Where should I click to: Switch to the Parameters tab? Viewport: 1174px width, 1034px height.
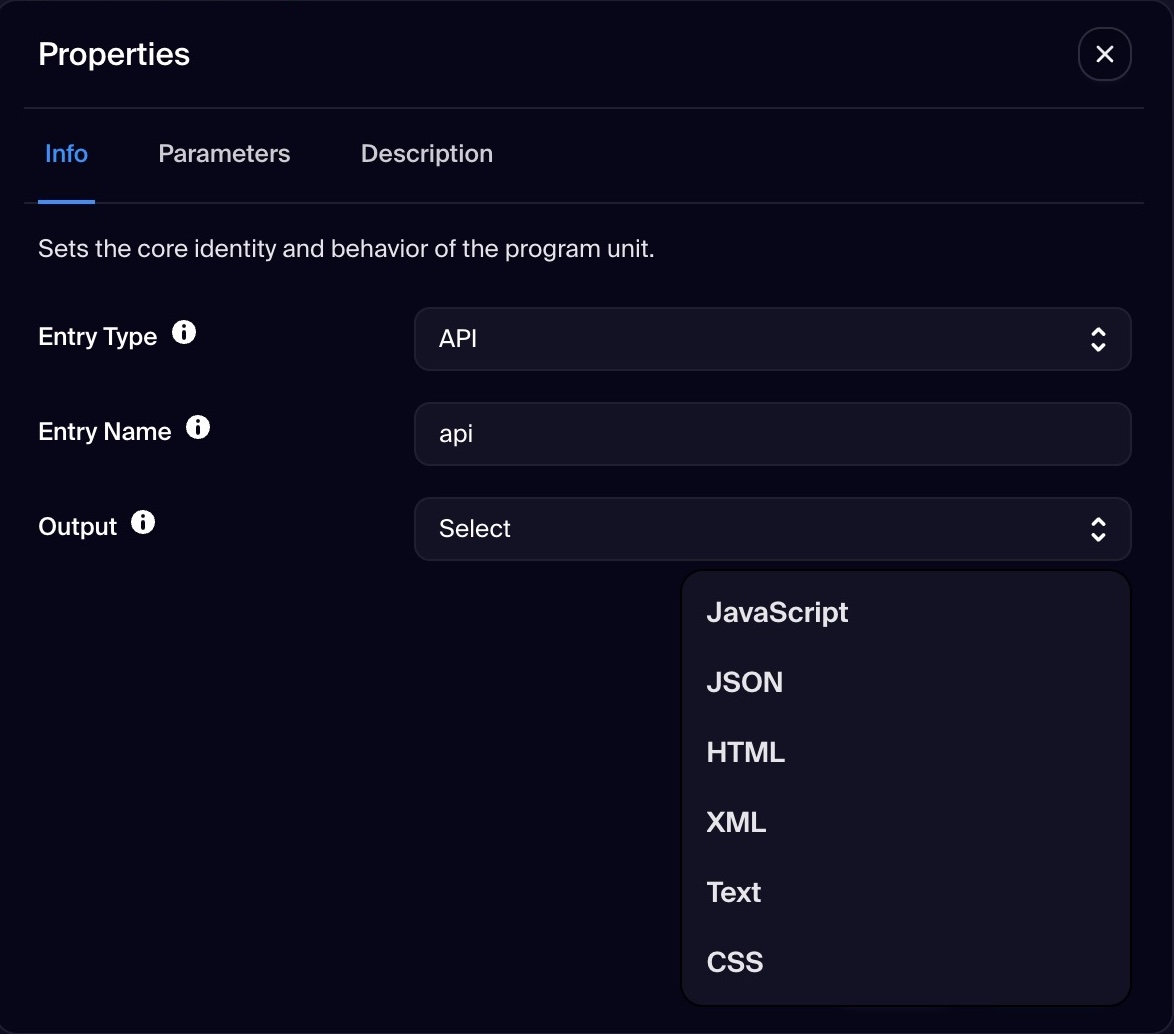tap(223, 153)
